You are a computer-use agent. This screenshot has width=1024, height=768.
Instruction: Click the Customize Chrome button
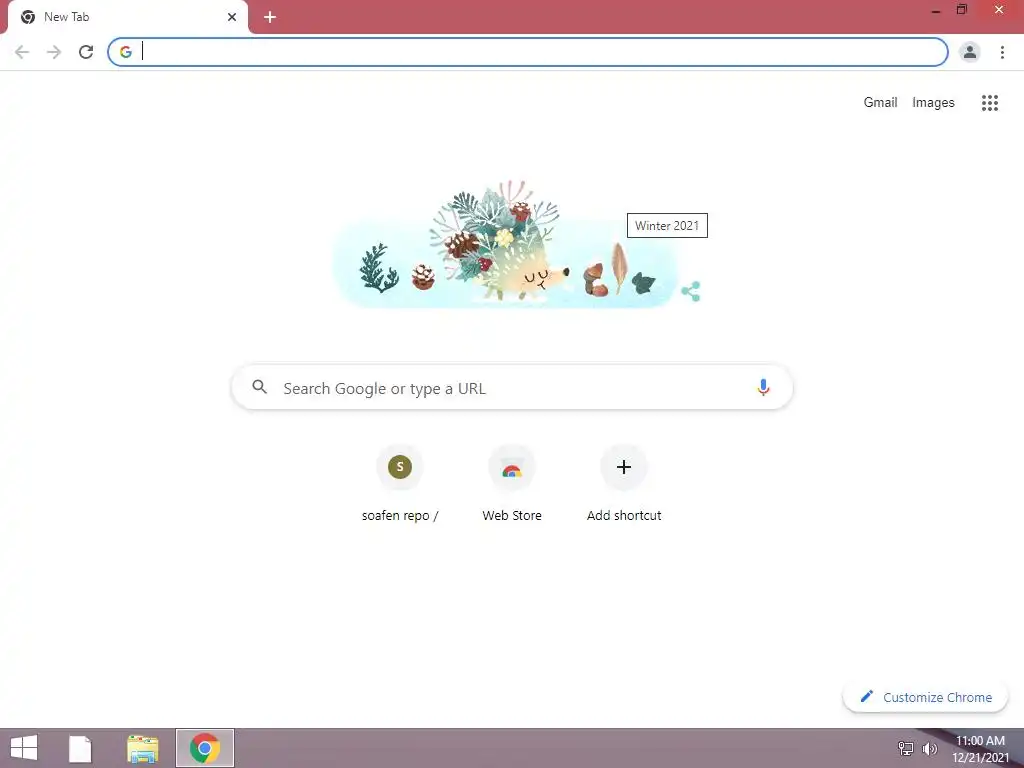tap(925, 697)
